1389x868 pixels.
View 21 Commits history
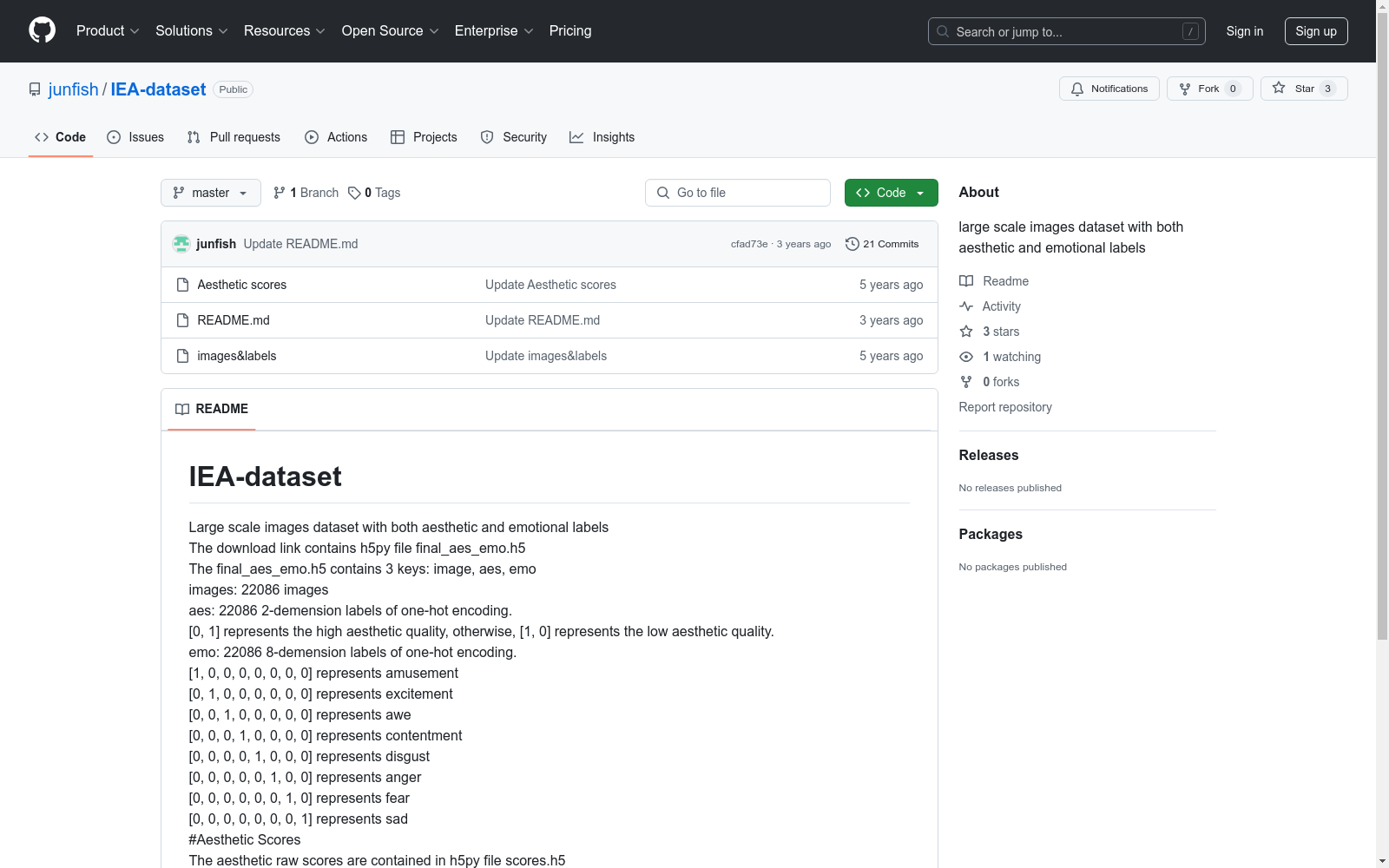tap(882, 244)
